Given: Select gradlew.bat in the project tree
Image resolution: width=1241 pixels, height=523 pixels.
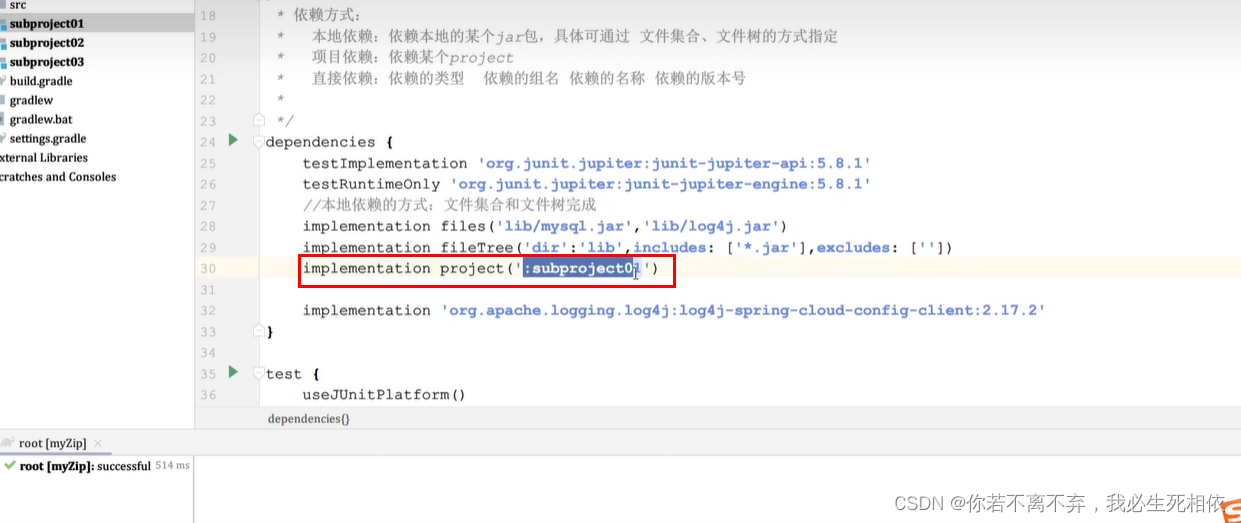Looking at the screenshot, I should (41, 119).
